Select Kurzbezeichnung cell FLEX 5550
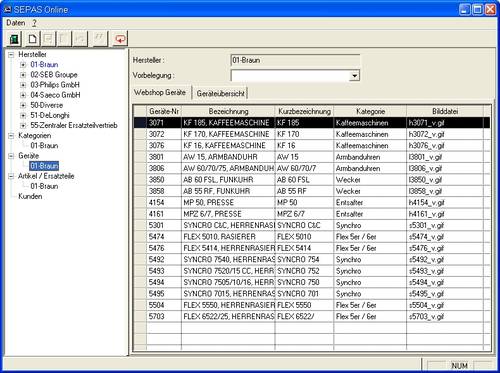The height and width of the screenshot is (373, 500). coord(304,305)
